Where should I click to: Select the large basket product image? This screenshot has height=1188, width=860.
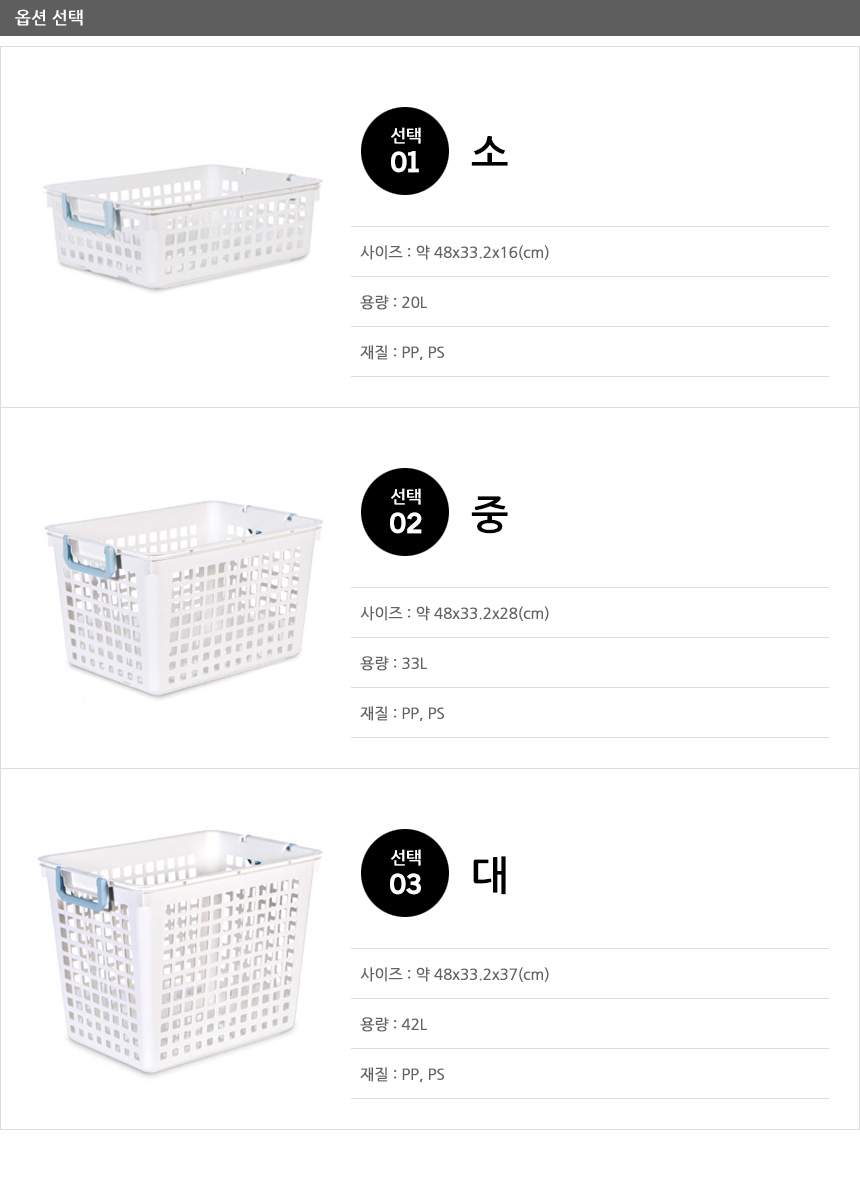(x=180, y=951)
